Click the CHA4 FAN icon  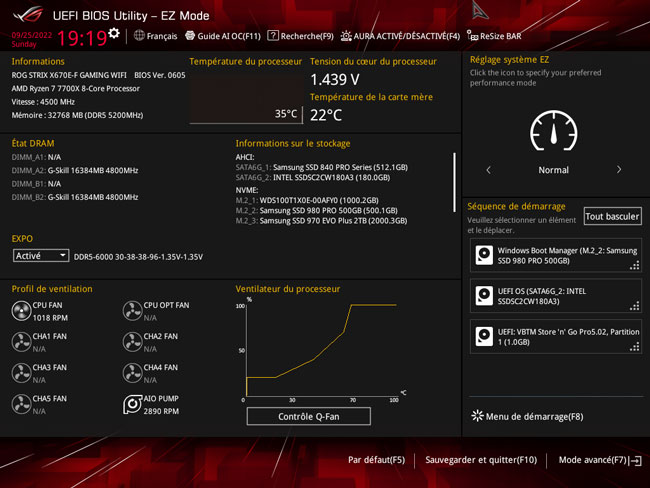point(132,373)
